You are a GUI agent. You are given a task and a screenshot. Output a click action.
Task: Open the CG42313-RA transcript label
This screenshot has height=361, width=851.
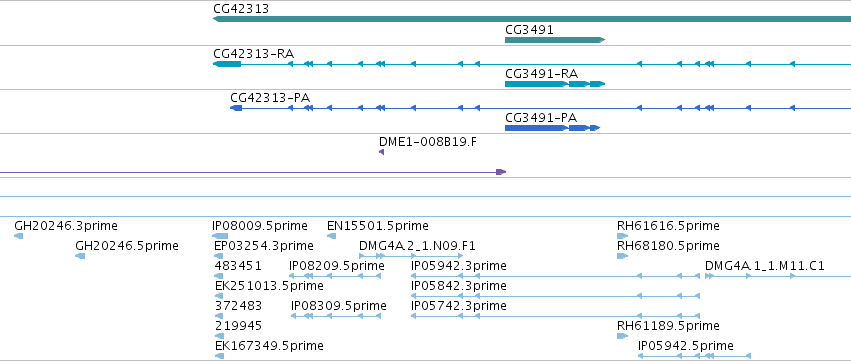tap(254, 54)
